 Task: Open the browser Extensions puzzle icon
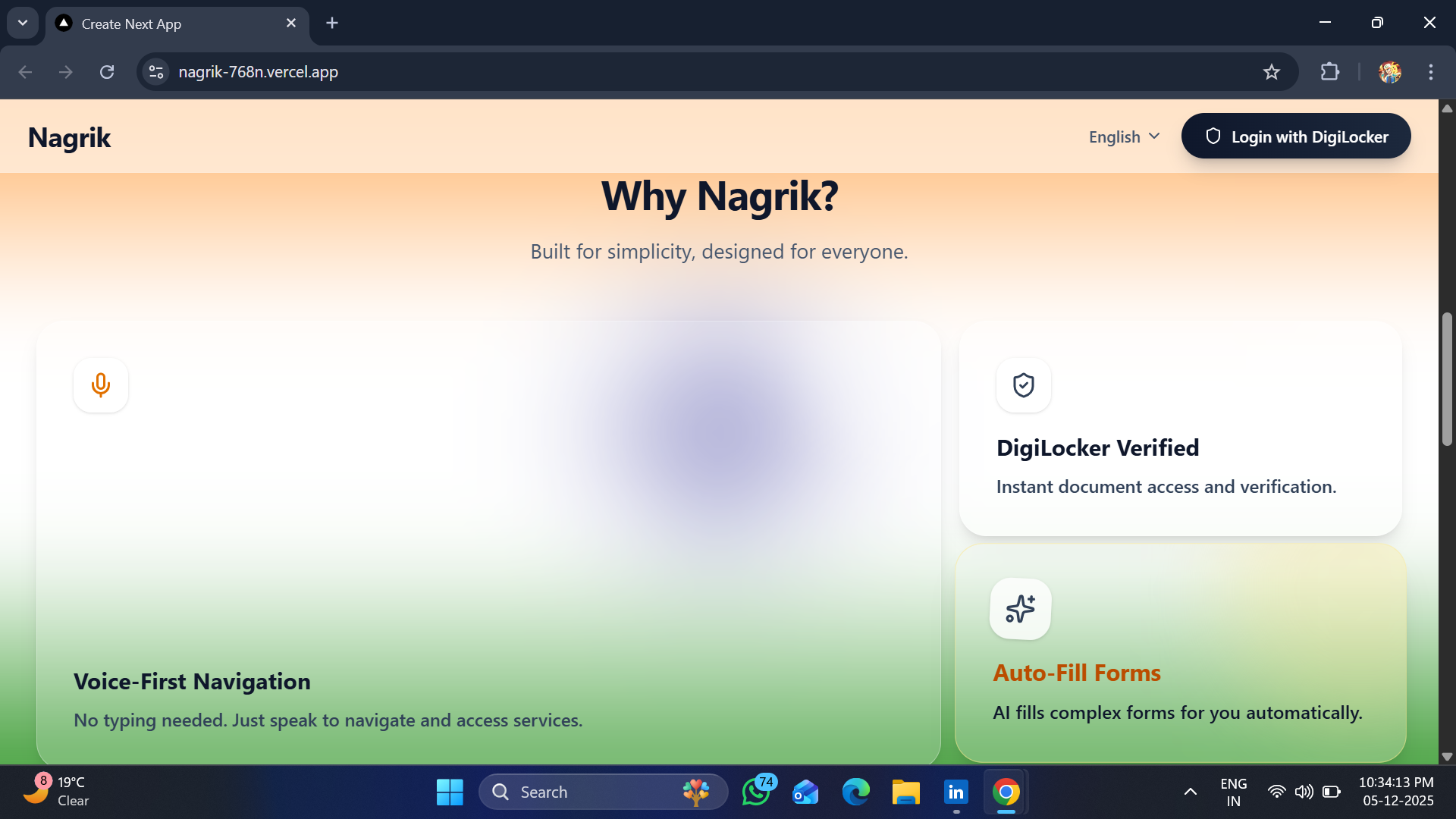pyautogui.click(x=1329, y=72)
